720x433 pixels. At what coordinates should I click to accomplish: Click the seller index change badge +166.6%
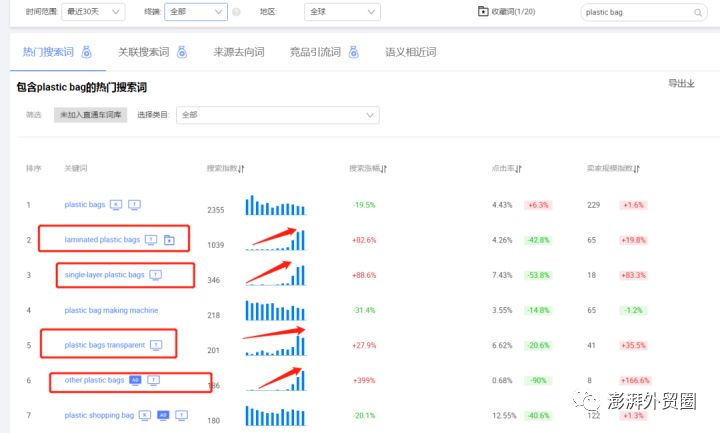tap(635, 381)
